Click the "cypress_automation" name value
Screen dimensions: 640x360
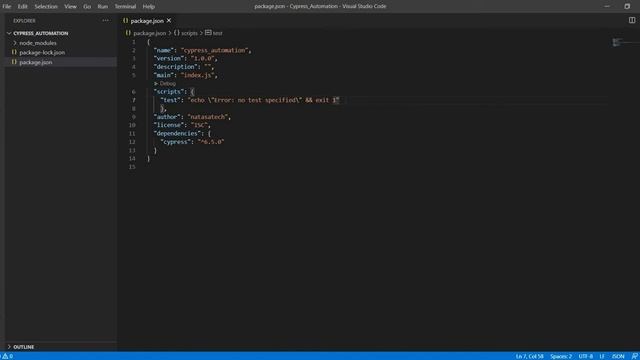[x=215, y=50]
